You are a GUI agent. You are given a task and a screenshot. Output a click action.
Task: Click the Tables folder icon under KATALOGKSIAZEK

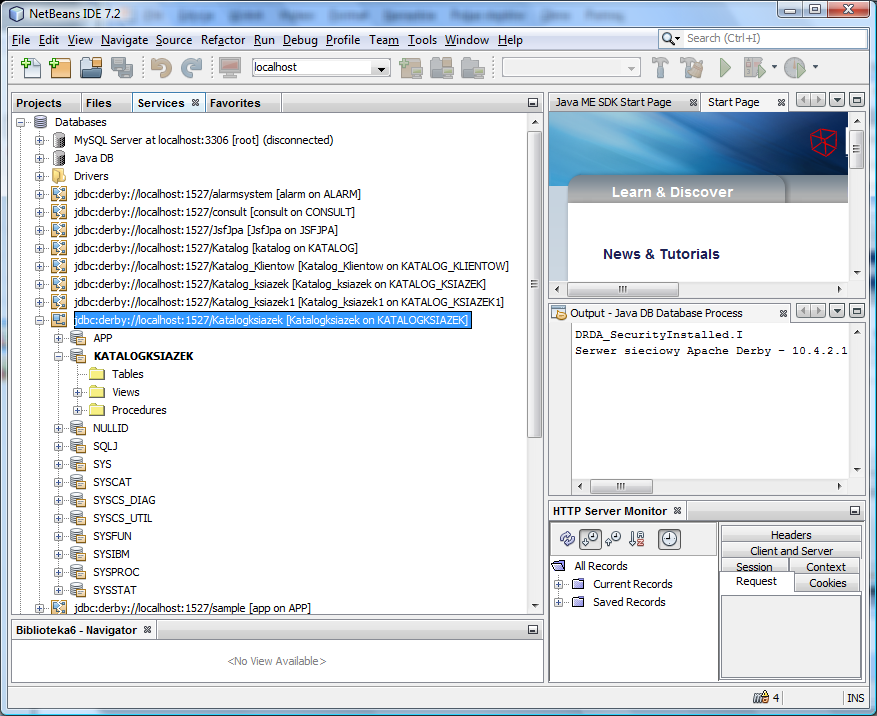(x=97, y=374)
